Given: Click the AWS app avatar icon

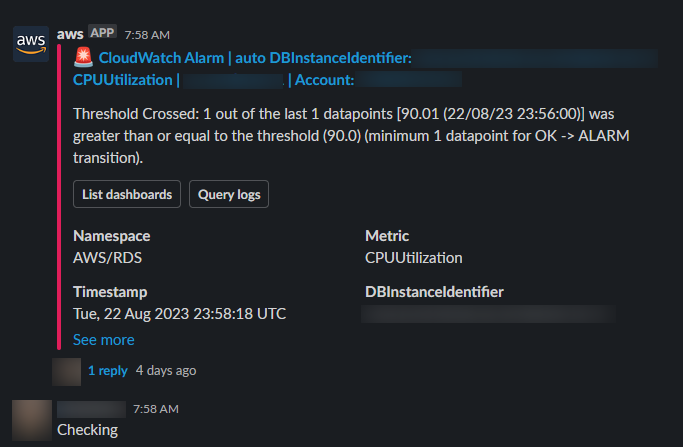Looking at the screenshot, I should pyautogui.click(x=31, y=43).
